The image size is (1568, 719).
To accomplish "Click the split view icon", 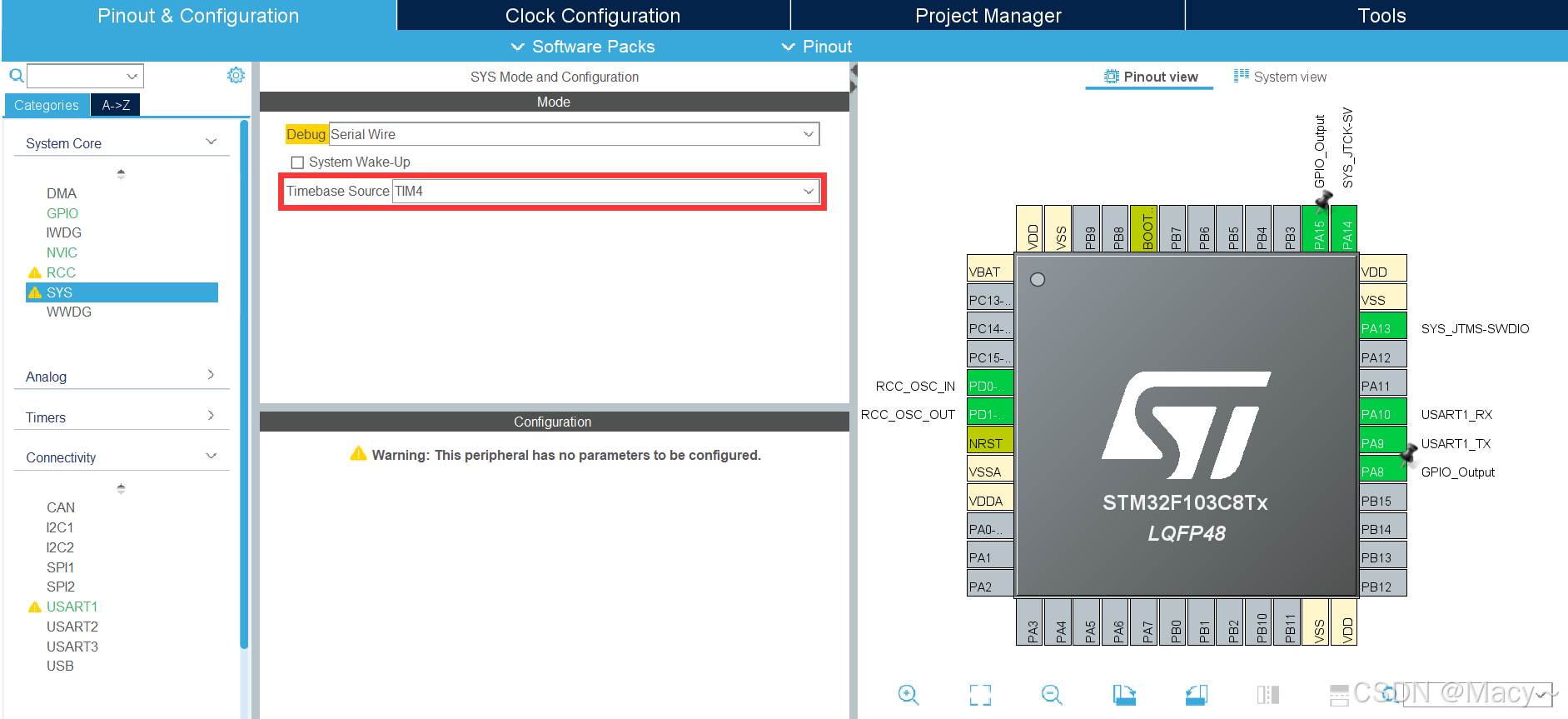I will pyautogui.click(x=1268, y=695).
